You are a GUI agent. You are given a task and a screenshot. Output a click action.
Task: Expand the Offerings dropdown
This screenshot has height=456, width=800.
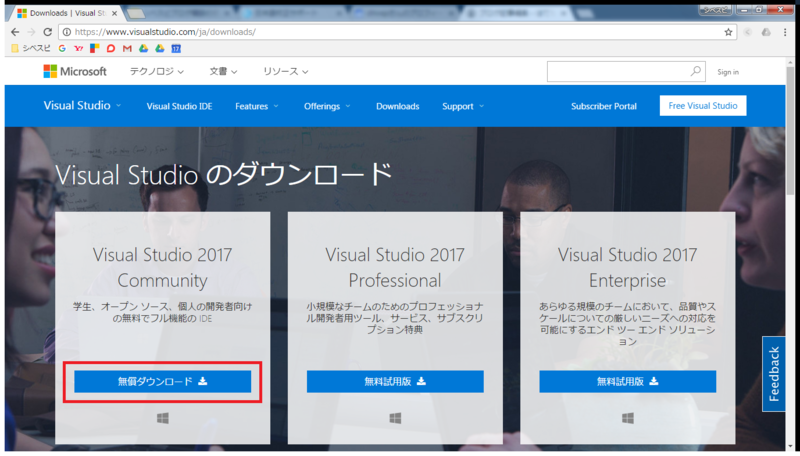[327, 106]
